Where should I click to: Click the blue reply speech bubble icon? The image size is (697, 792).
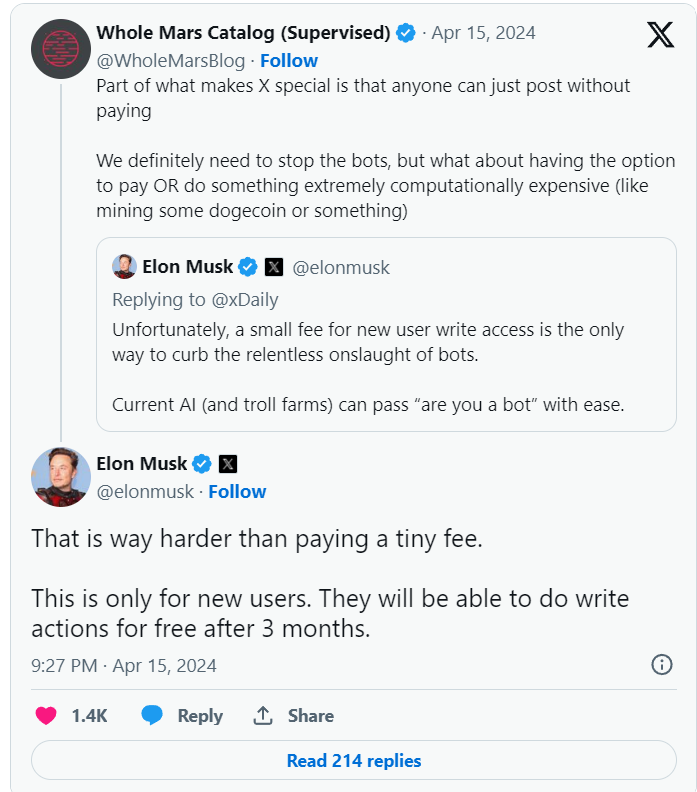click(152, 715)
